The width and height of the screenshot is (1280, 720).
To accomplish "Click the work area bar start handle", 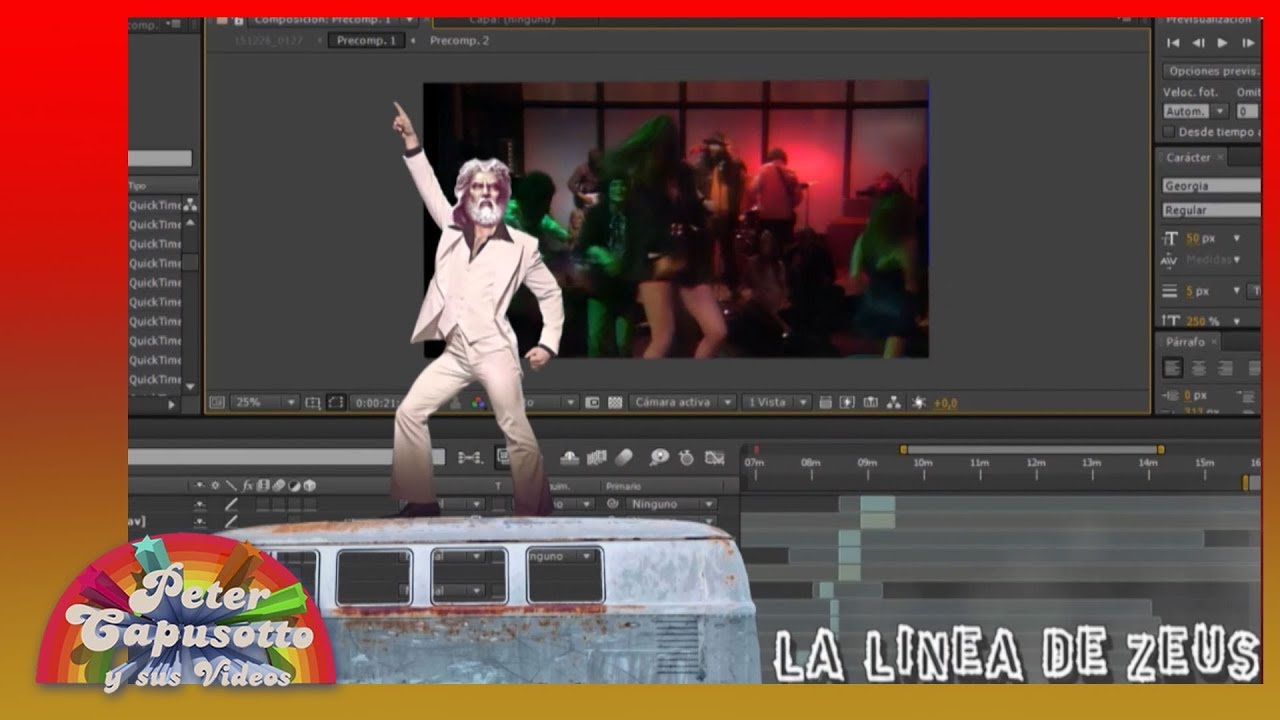I will 904,449.
